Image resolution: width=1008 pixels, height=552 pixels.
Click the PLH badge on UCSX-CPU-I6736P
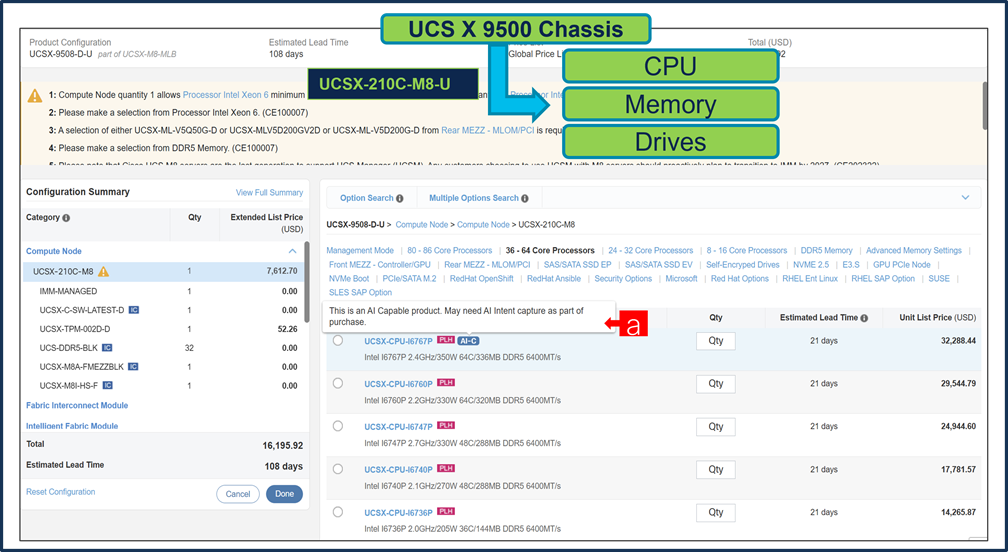[x=446, y=512]
